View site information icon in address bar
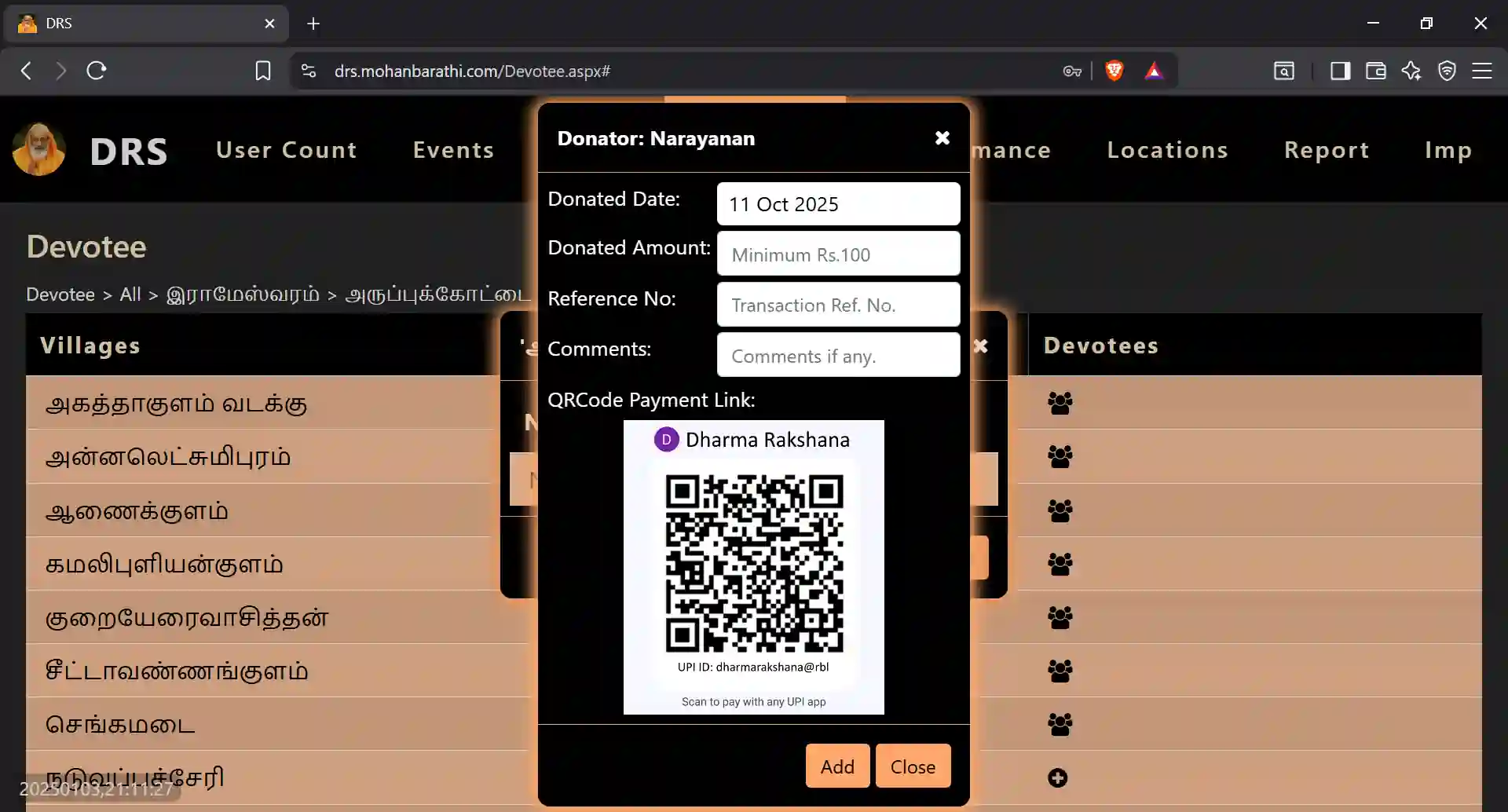The image size is (1508, 812). pos(309,71)
